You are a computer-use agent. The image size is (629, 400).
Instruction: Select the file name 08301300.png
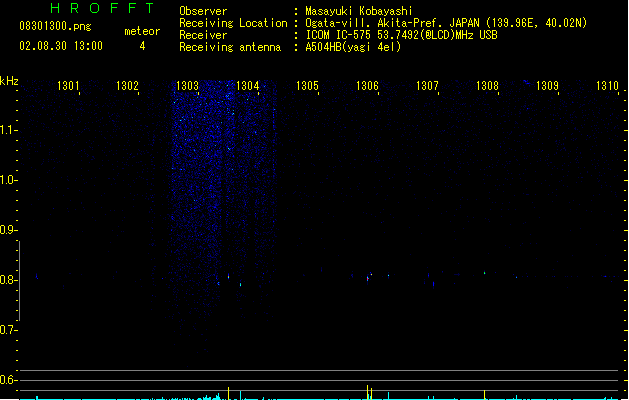click(x=55, y=26)
